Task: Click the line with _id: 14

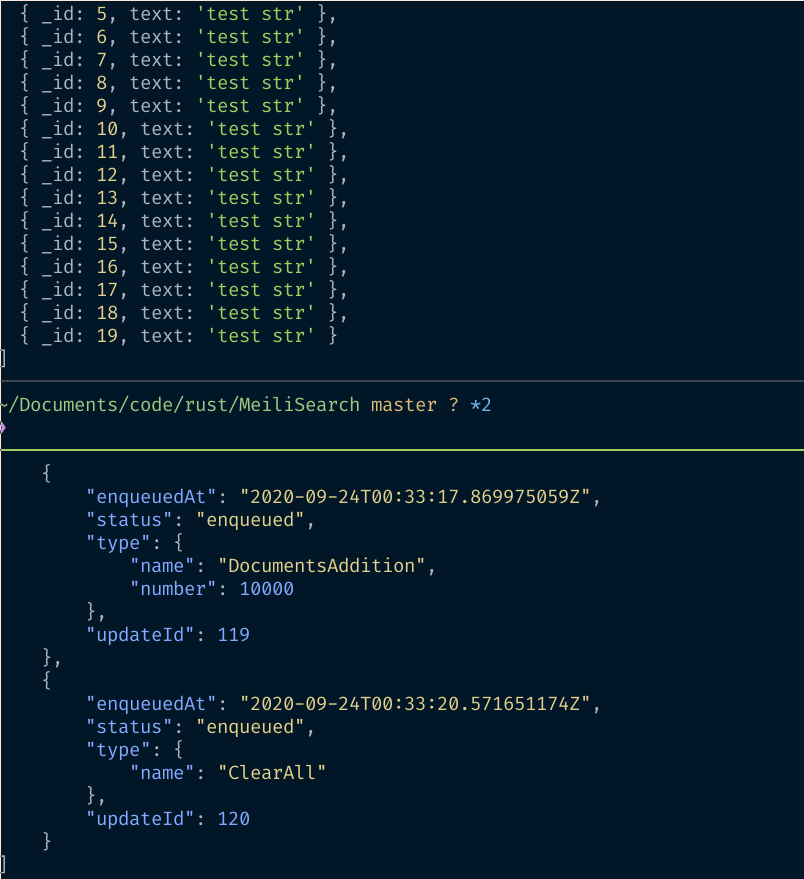Action: coord(183,221)
